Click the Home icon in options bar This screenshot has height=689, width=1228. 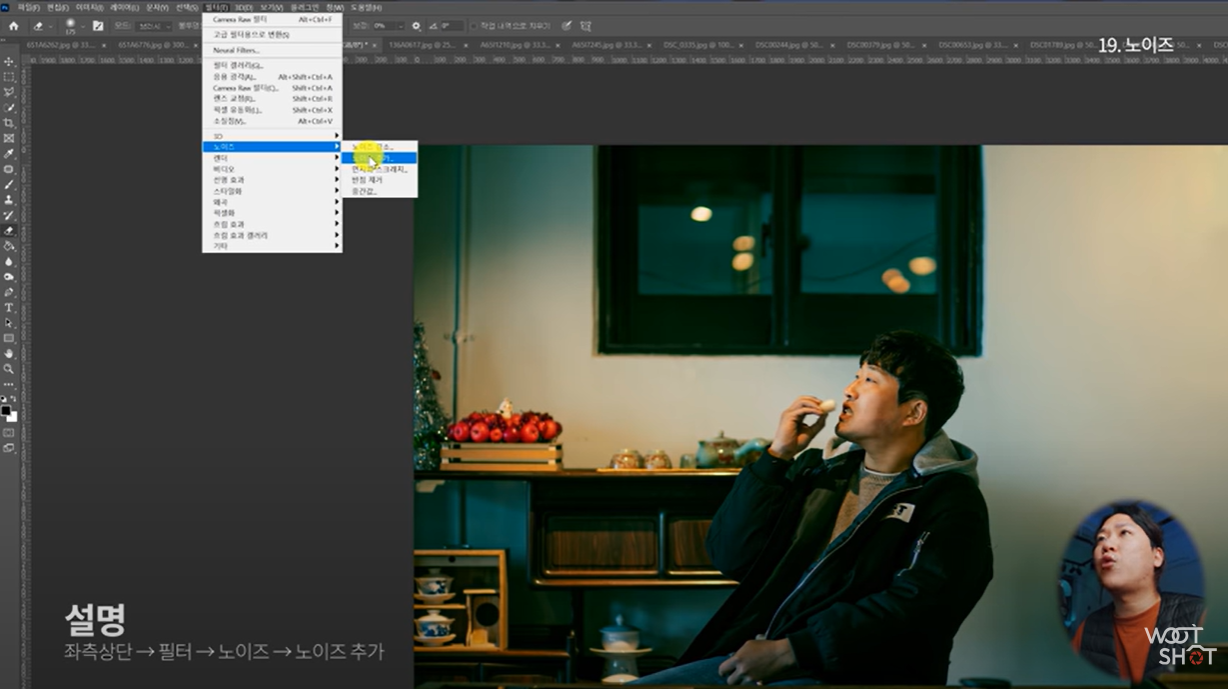(x=13, y=25)
